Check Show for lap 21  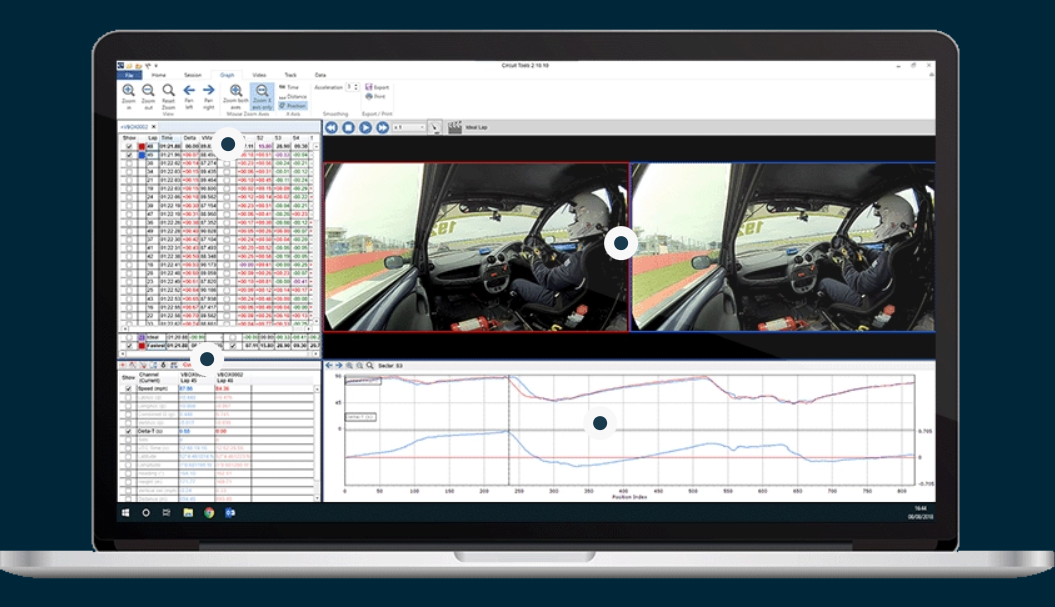click(129, 180)
